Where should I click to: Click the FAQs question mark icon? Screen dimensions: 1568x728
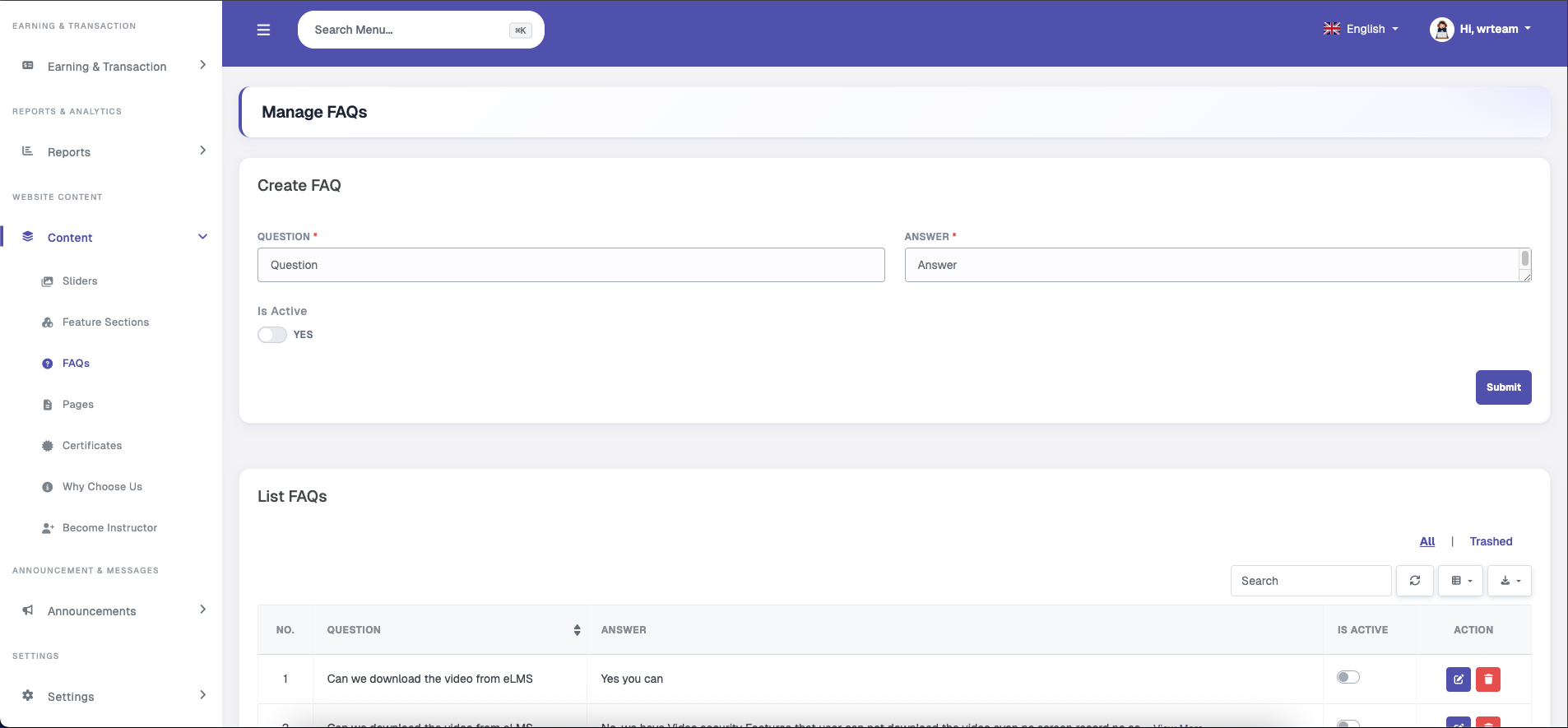48,364
